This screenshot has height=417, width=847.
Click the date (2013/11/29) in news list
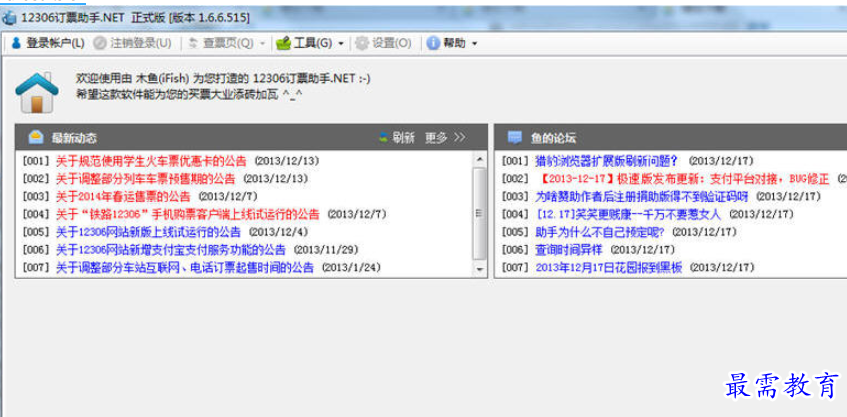(x=326, y=250)
